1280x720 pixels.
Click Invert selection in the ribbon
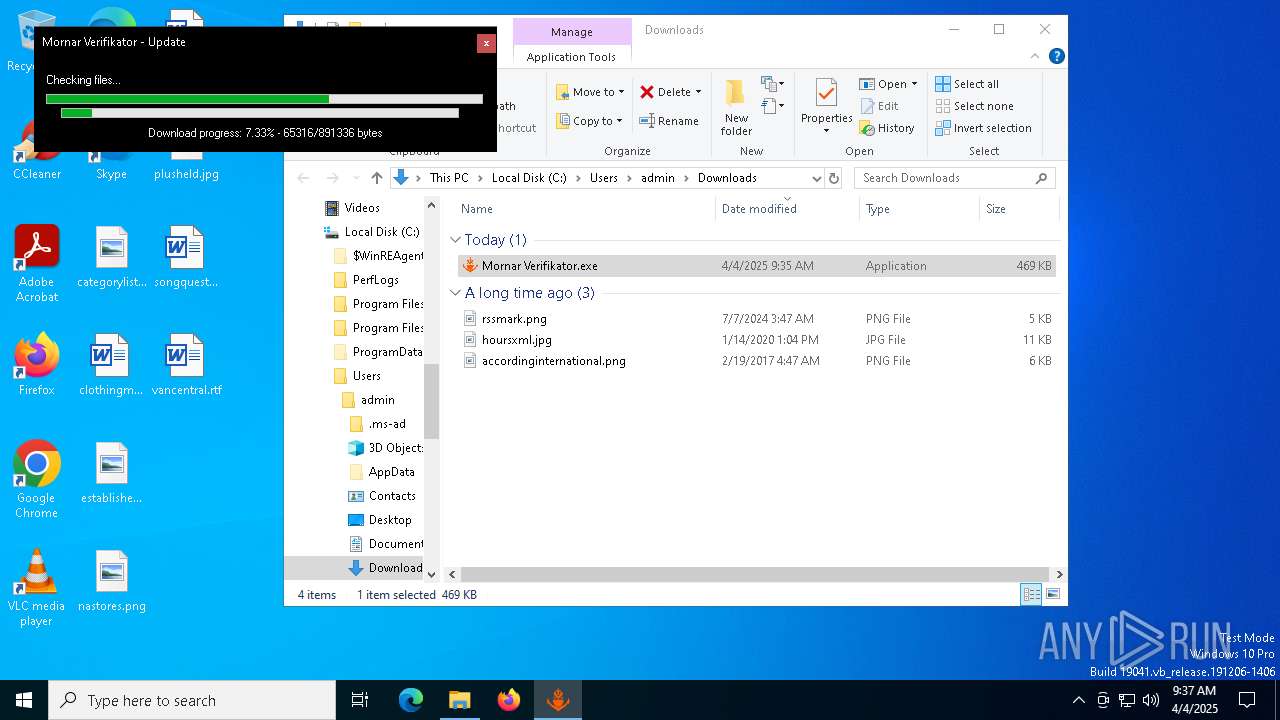coord(983,128)
